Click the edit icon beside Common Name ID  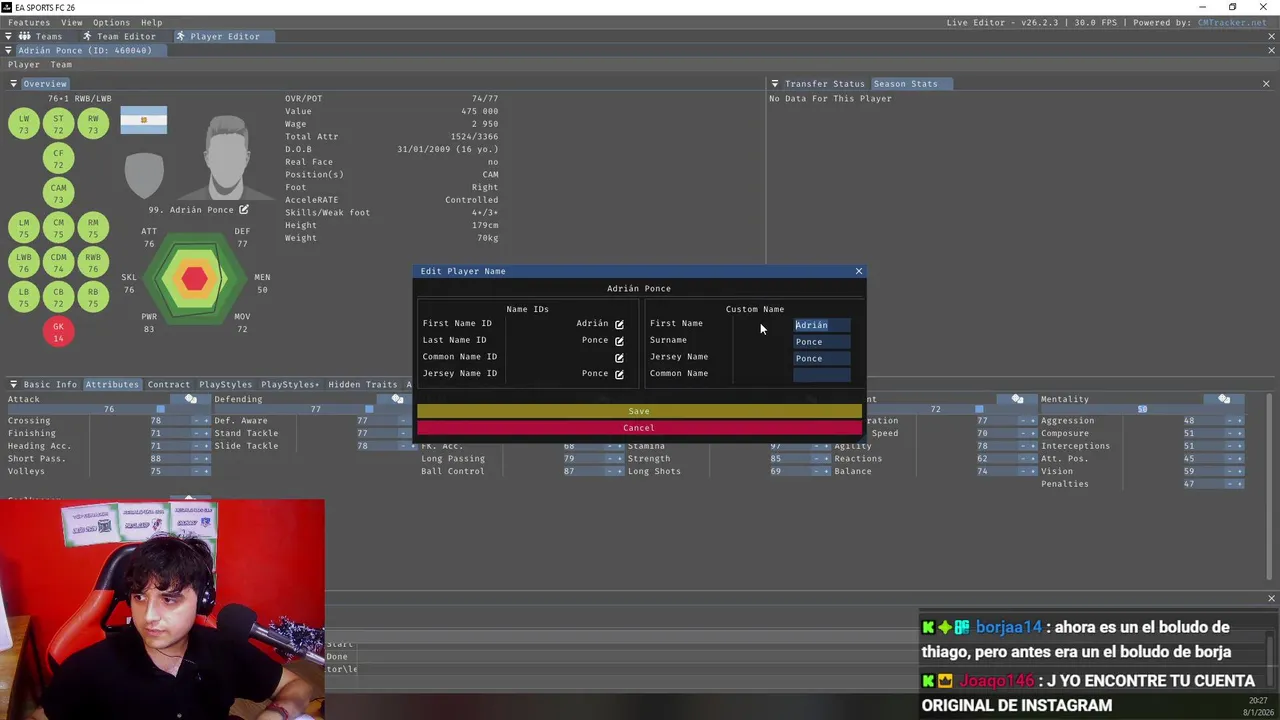[x=619, y=358]
